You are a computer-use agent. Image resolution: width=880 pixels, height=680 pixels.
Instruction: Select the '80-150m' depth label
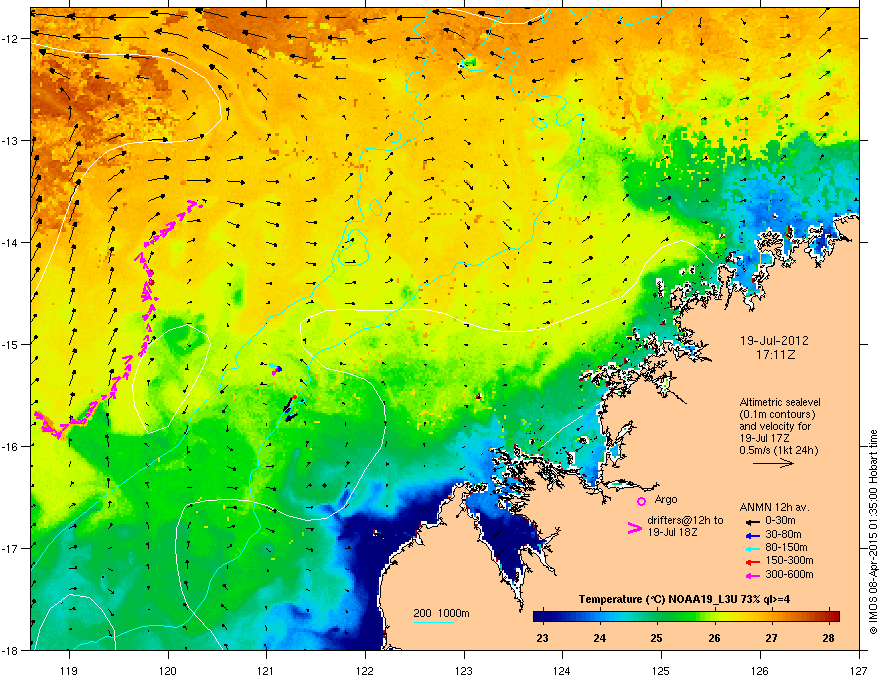pos(786,547)
